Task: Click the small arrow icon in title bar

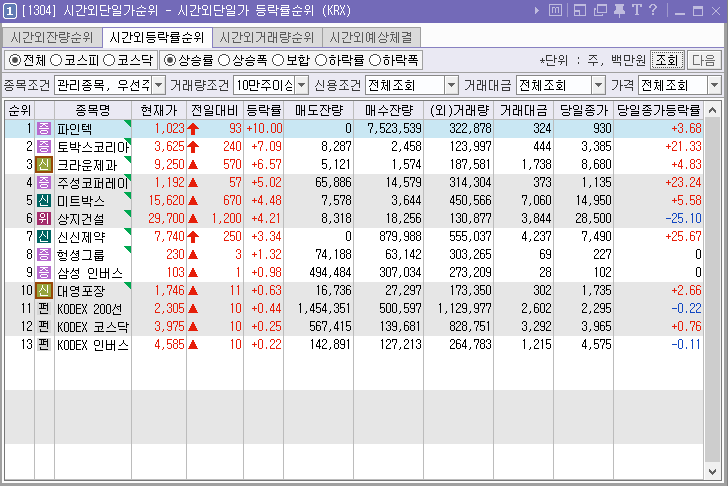Action: [537, 10]
